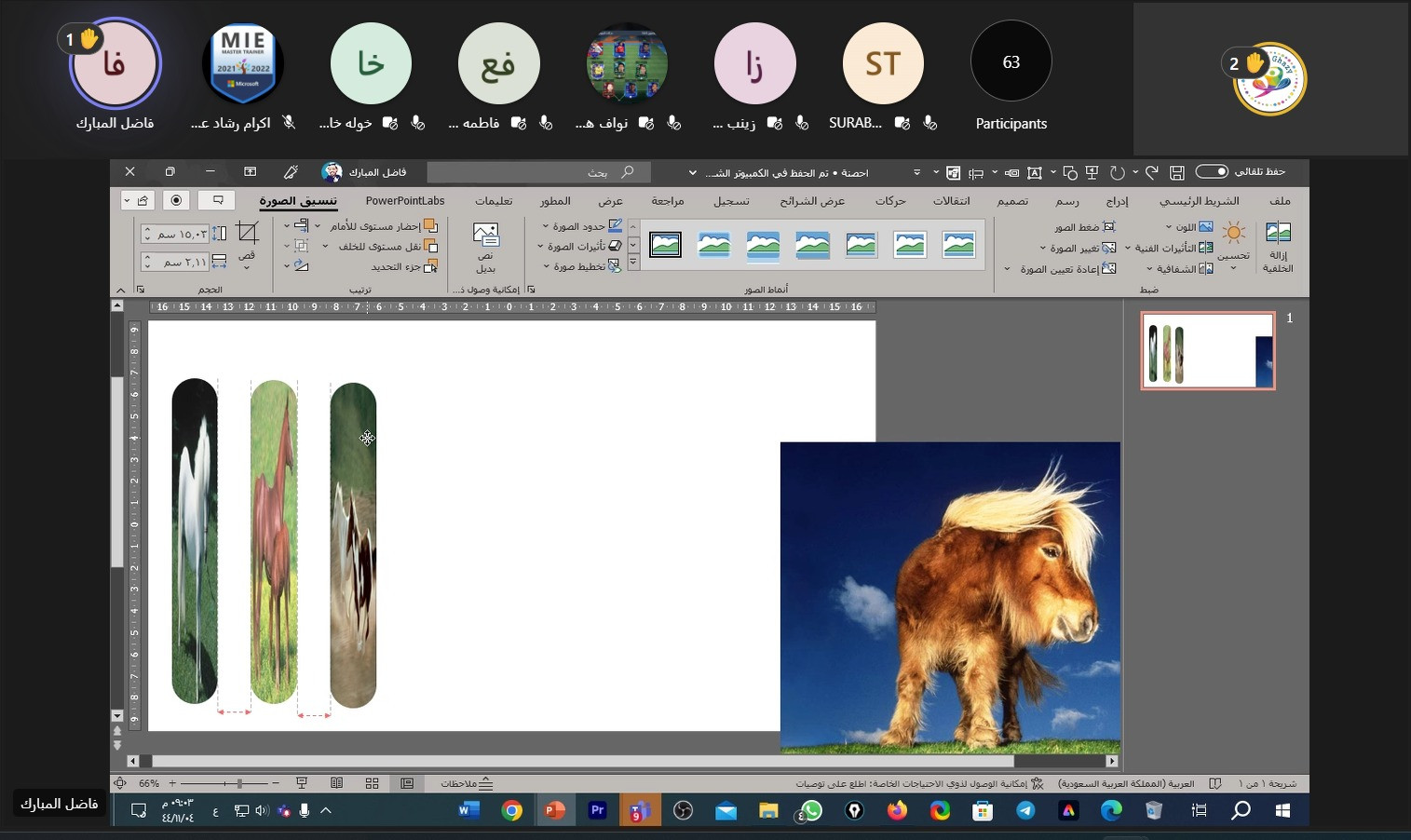Click the zoom-in plus button in the status bar
The image size is (1411, 840).
(172, 783)
